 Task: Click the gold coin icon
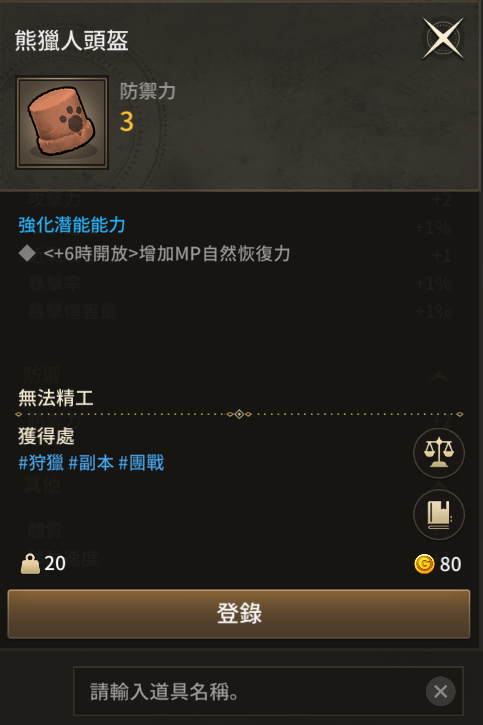pyautogui.click(x=424, y=564)
